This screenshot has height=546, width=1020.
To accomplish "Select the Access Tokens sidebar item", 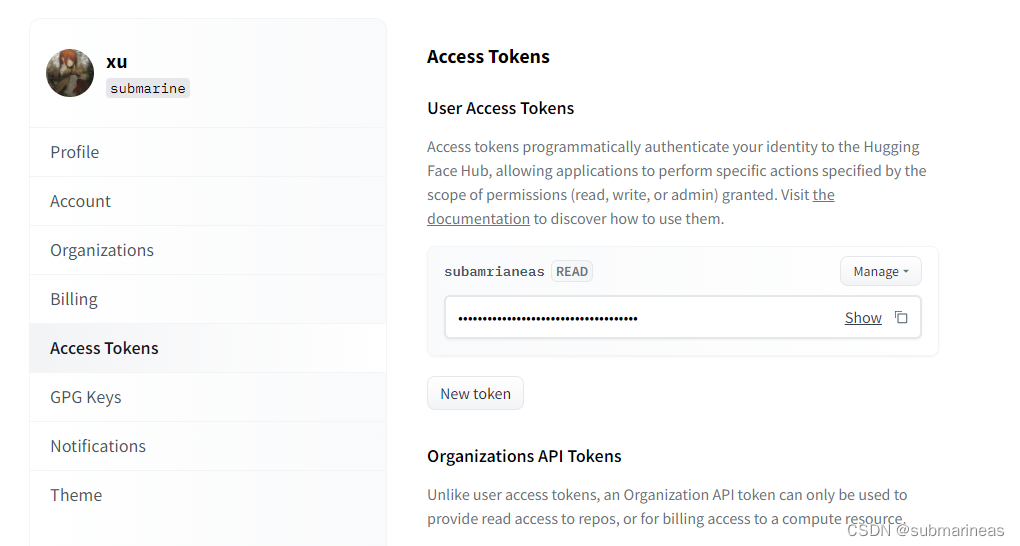I will pos(104,348).
